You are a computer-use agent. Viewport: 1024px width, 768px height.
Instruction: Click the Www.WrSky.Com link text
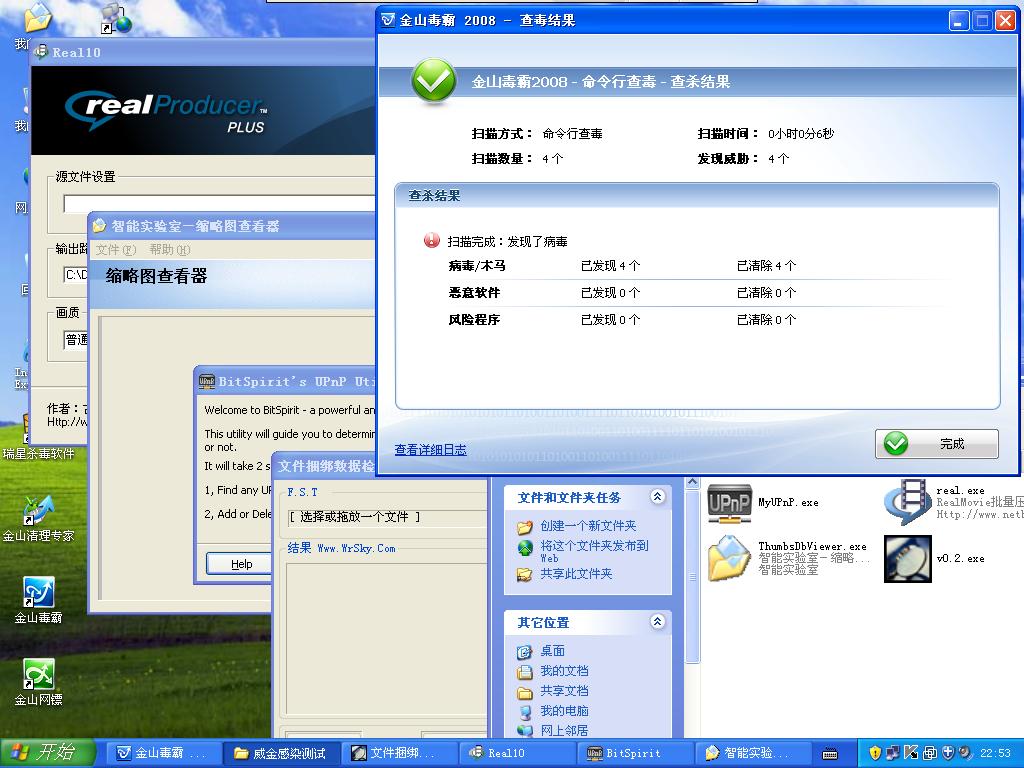[356, 549]
